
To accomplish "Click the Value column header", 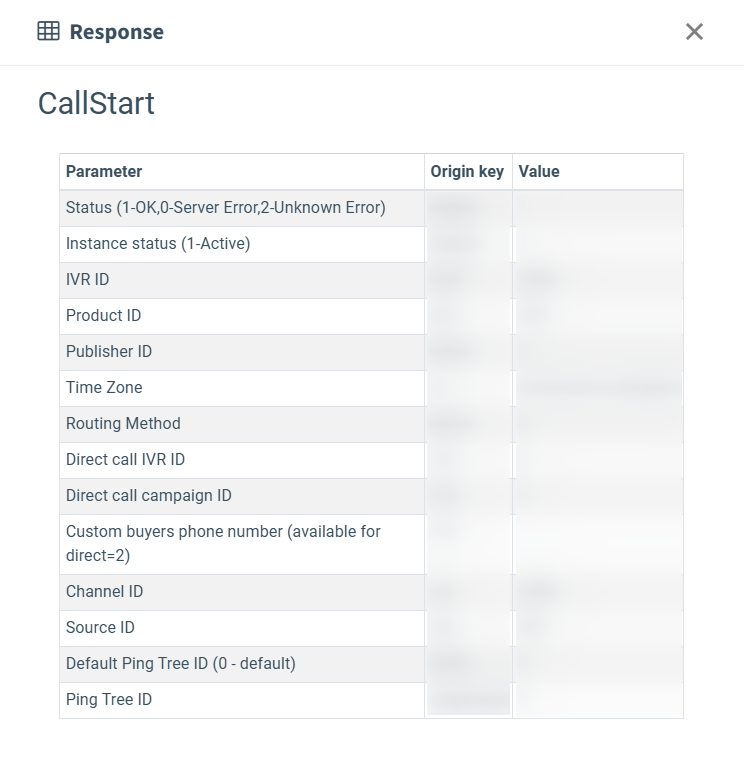I will [x=539, y=172].
